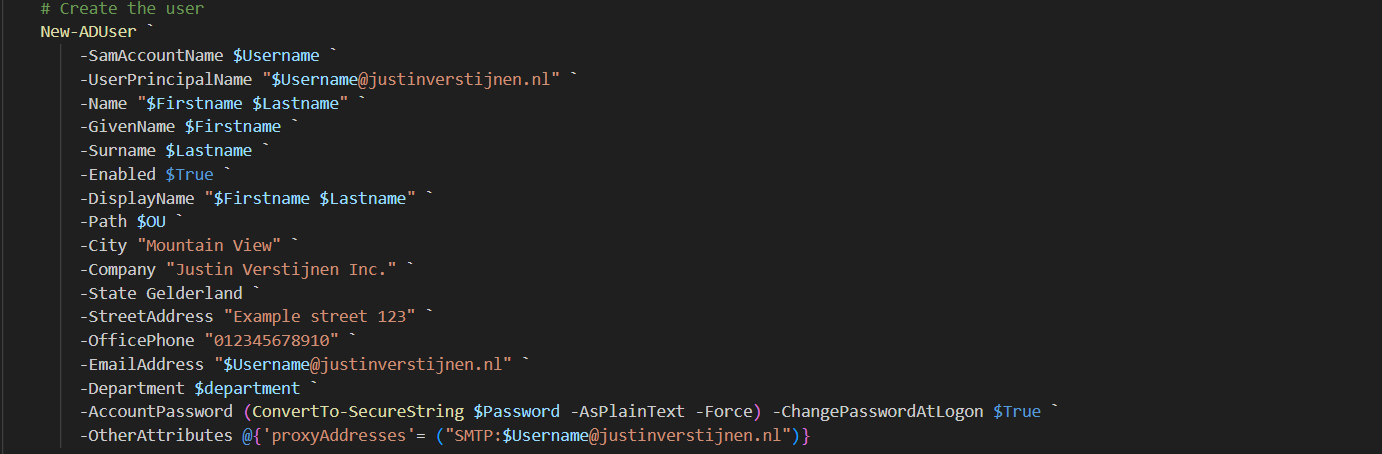Place cursor on the $Username variable after SamAccountName
Screen dimensions: 1382x454
pyautogui.click(x=276, y=56)
